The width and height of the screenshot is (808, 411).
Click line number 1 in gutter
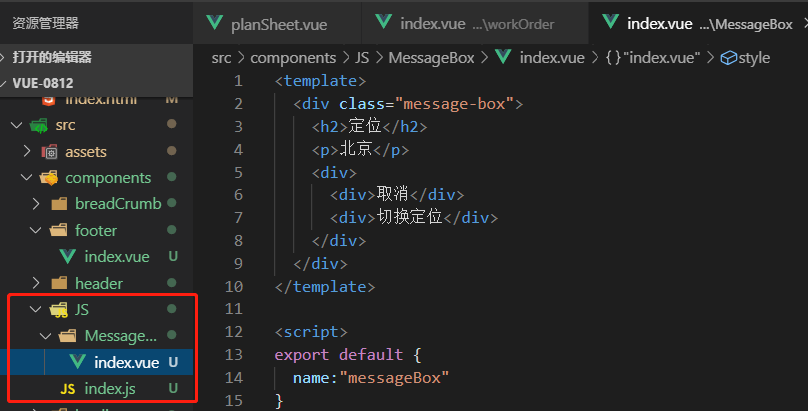tap(238, 81)
